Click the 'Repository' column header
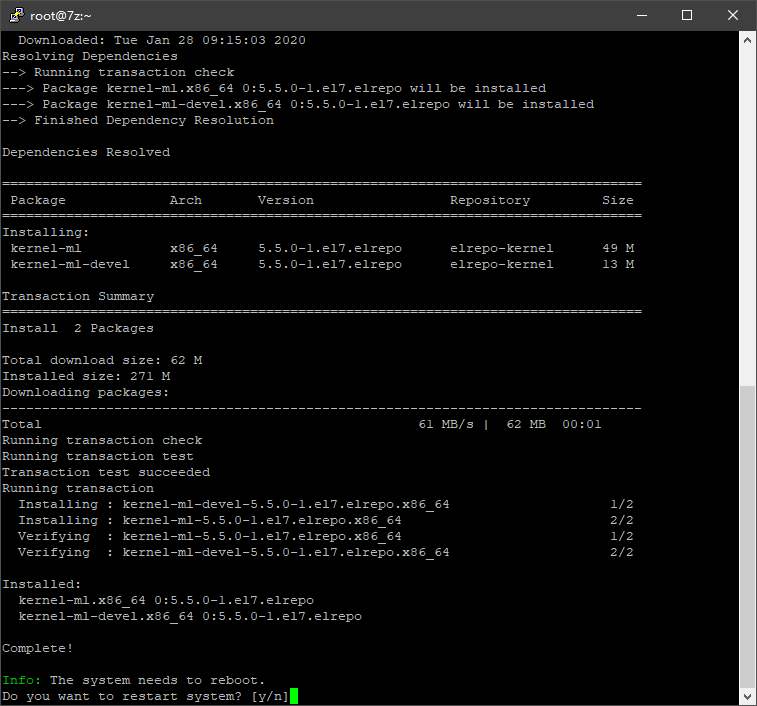This screenshot has height=706, width=757. [x=490, y=200]
